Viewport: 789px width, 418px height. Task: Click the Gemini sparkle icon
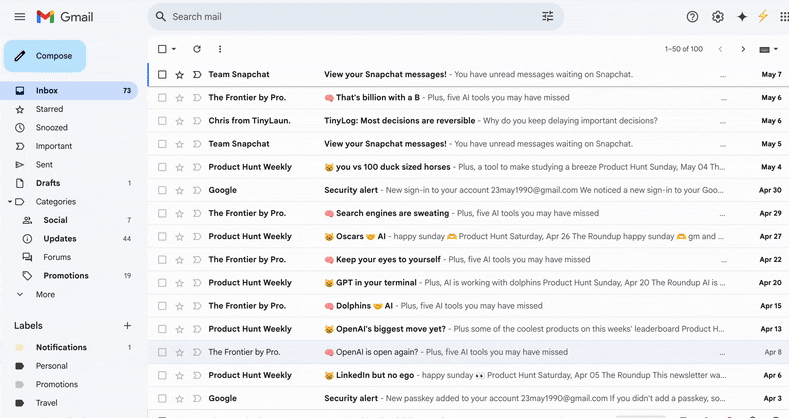742,17
